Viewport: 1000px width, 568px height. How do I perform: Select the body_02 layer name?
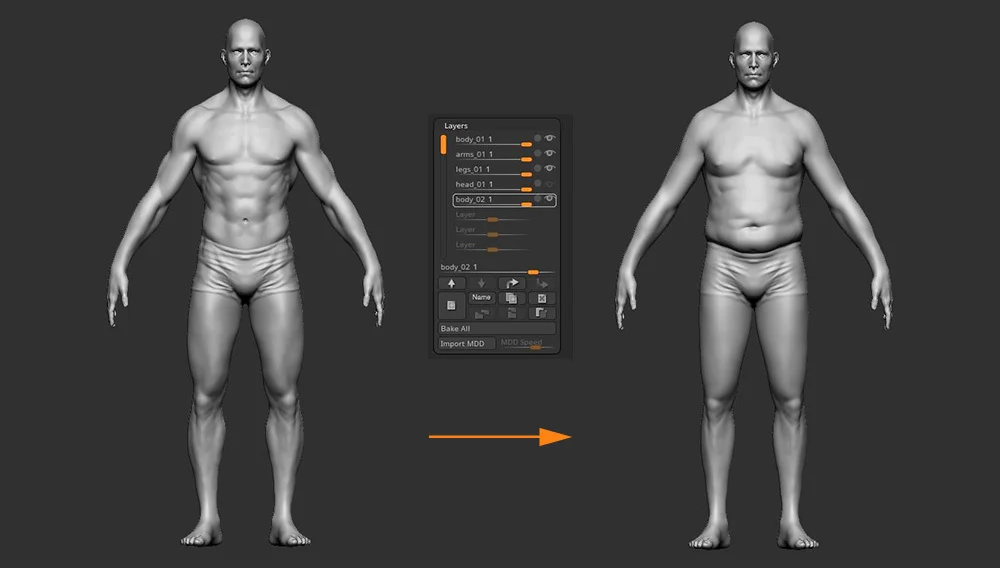point(473,200)
